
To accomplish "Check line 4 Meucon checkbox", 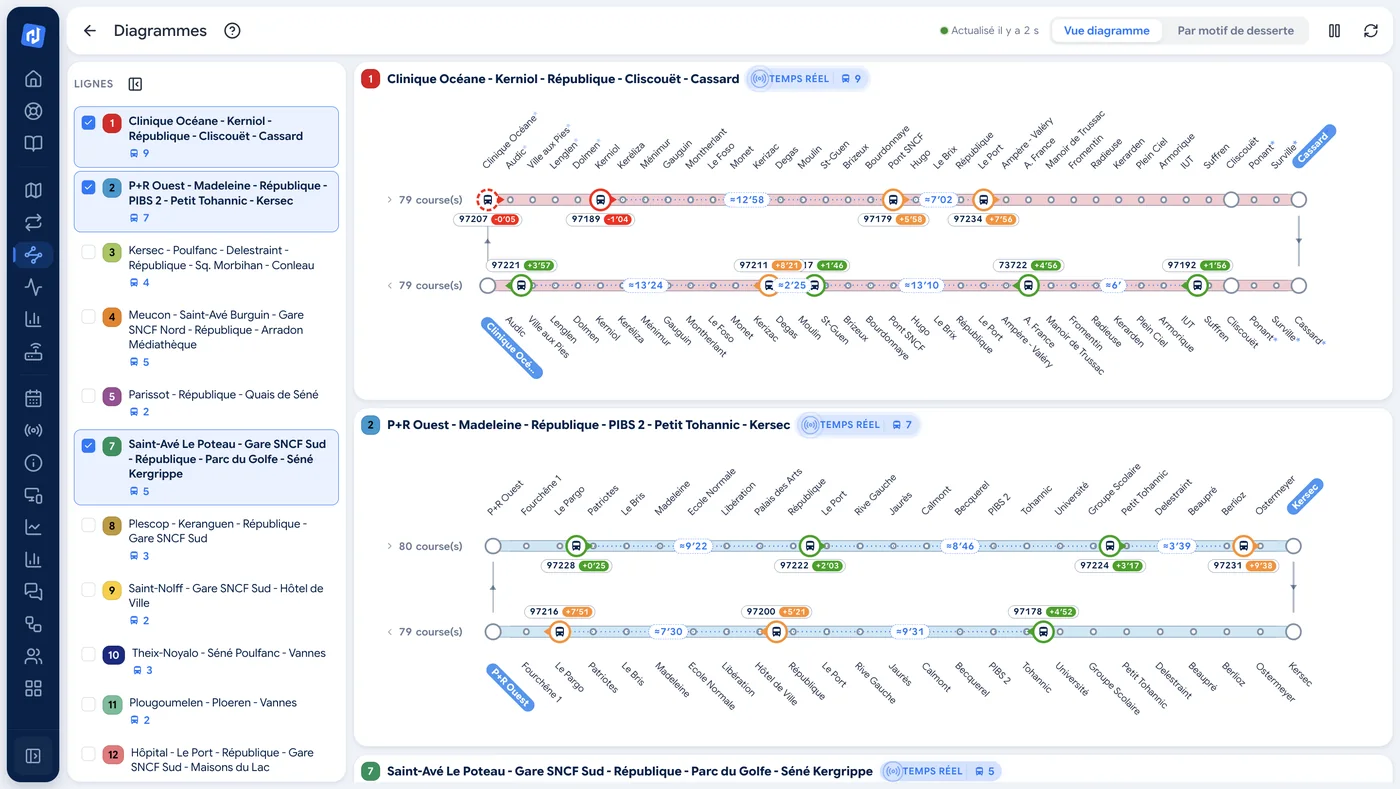I will click(x=89, y=316).
